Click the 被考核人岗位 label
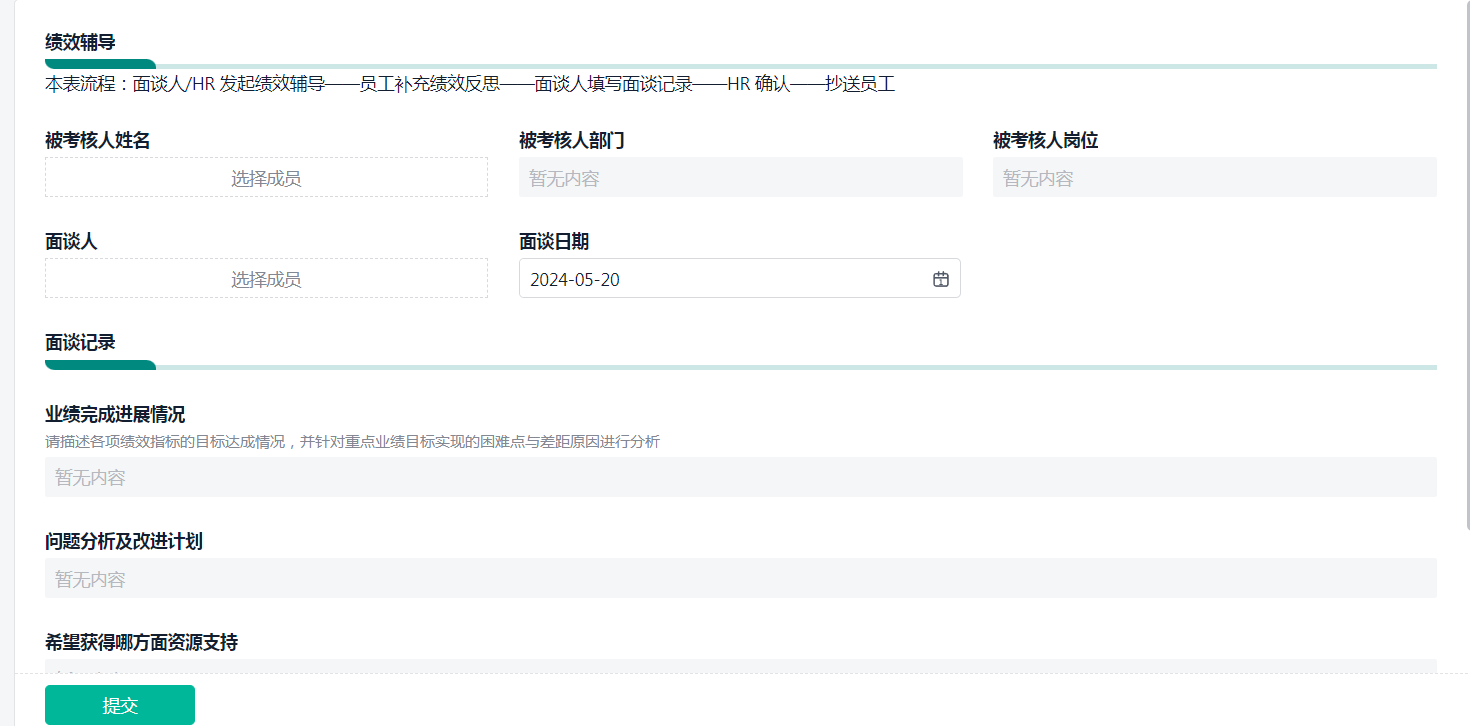The width and height of the screenshot is (1470, 726). [x=1046, y=141]
